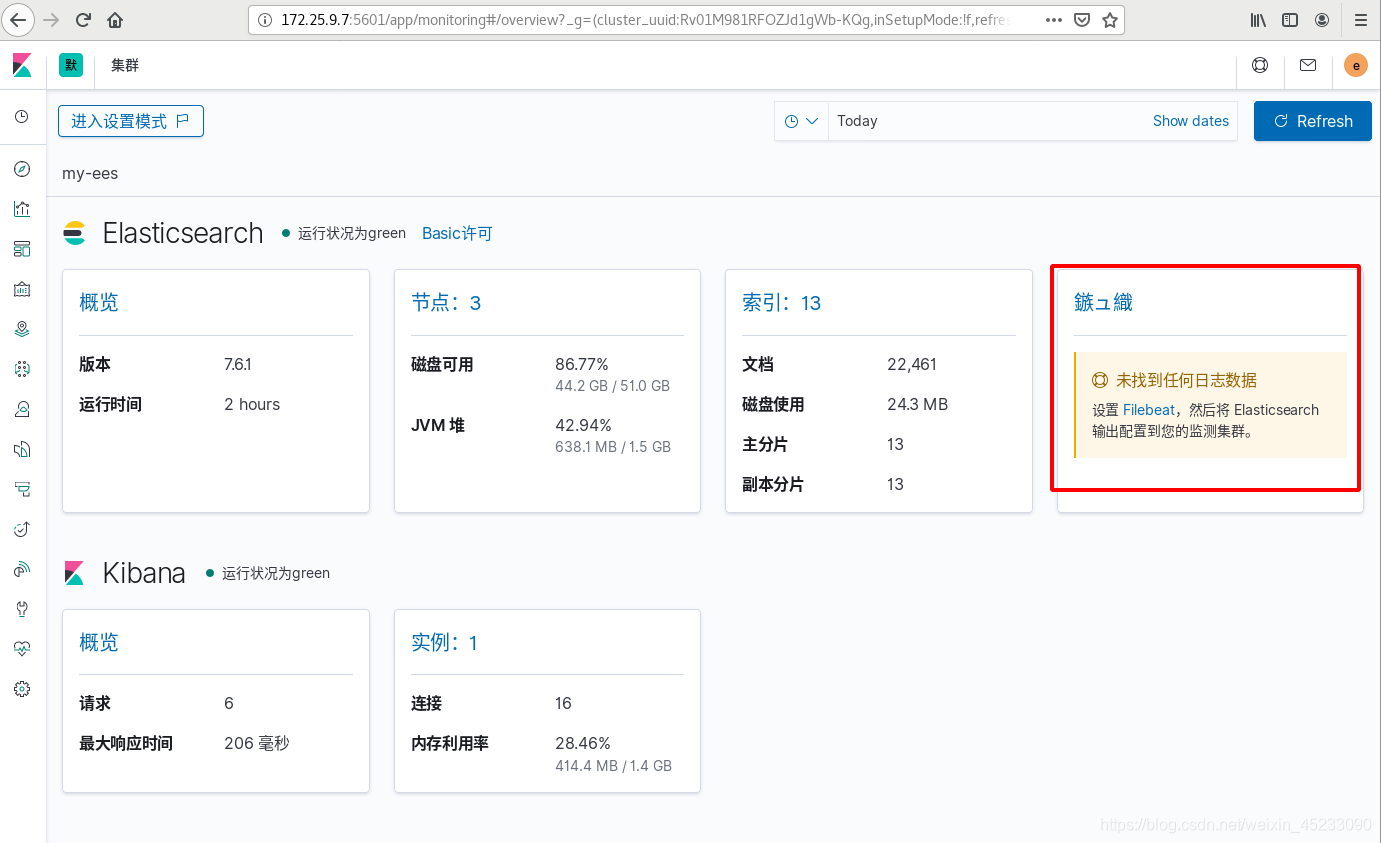Click the 'Elasticsearch' section heading
The image size is (1381, 843).
point(183,233)
